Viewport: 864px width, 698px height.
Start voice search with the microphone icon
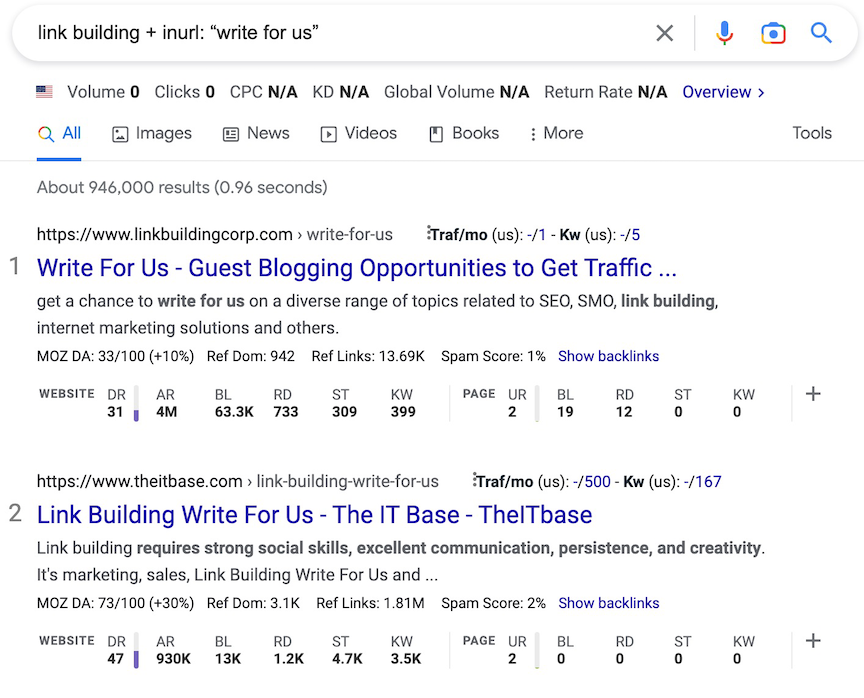tap(725, 33)
